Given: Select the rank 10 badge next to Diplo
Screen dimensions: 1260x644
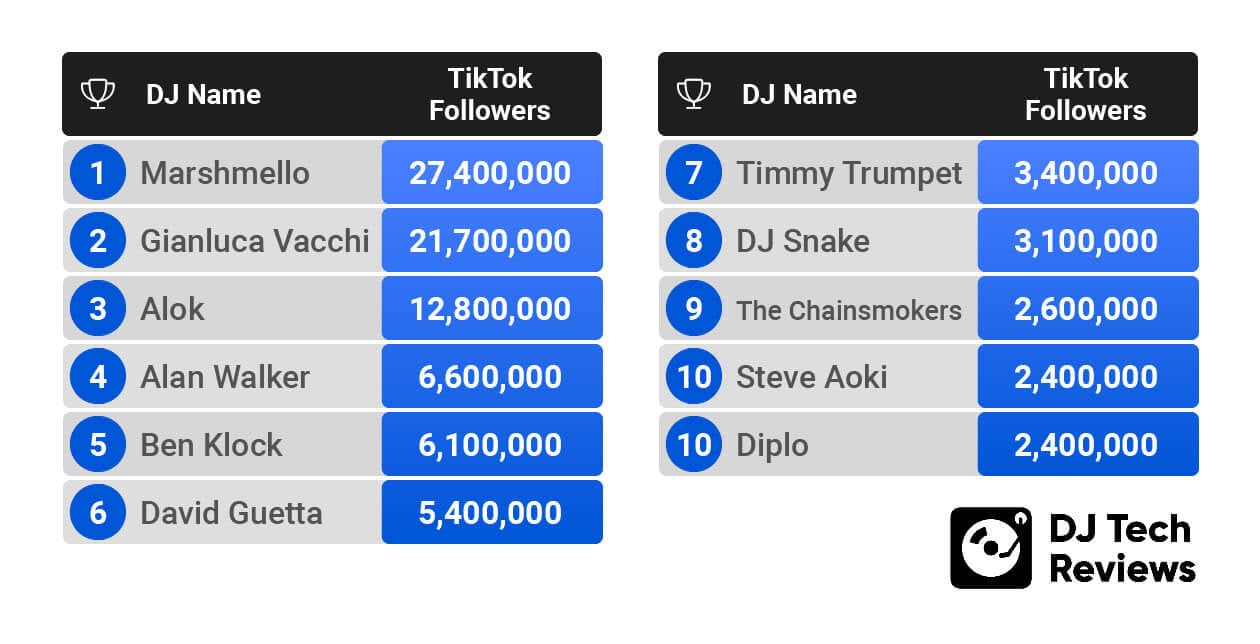Looking at the screenshot, I should coord(694,445).
